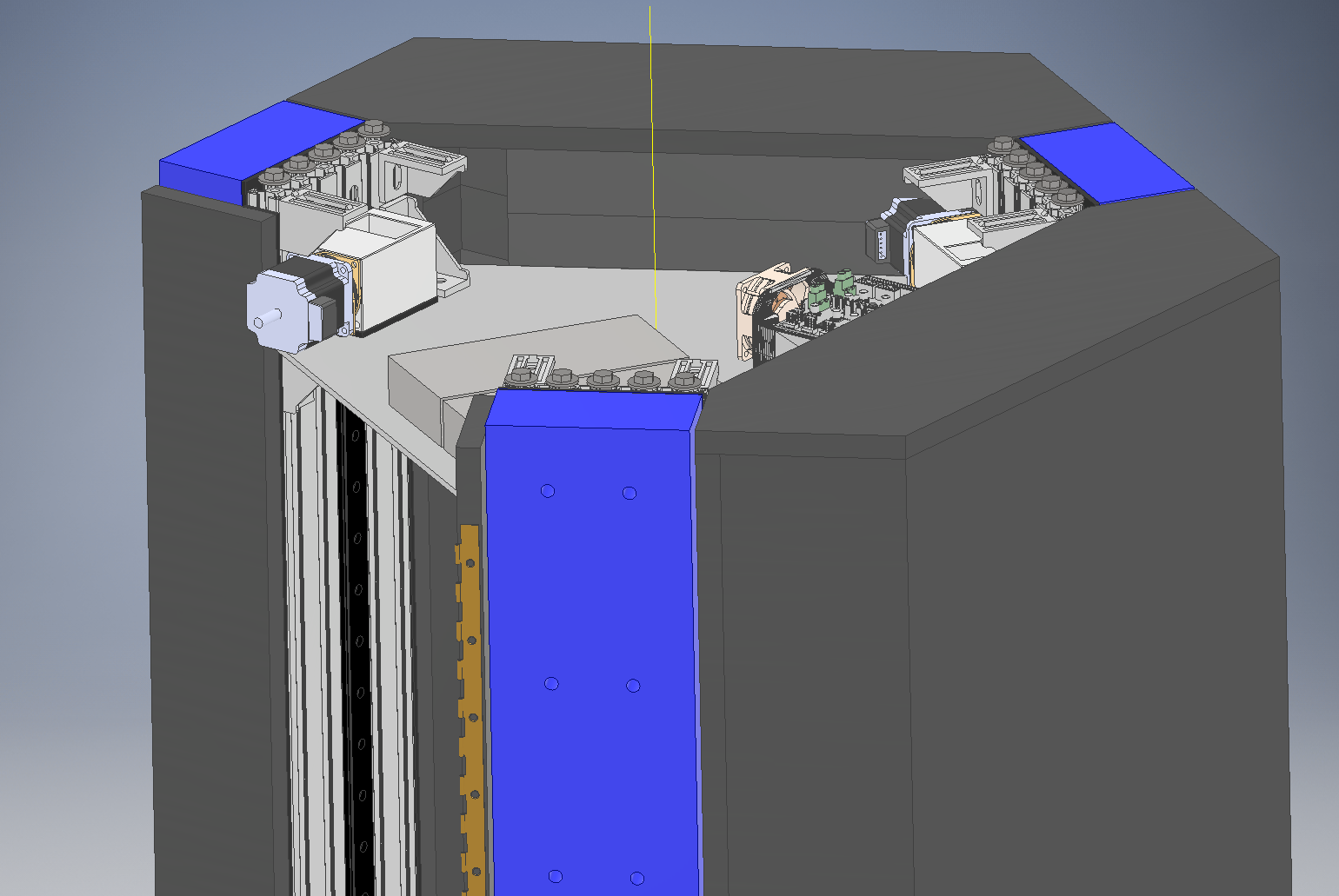Select the blue corner cap at the upper right
Screen dimensions: 1339x896
[x=1109, y=162]
